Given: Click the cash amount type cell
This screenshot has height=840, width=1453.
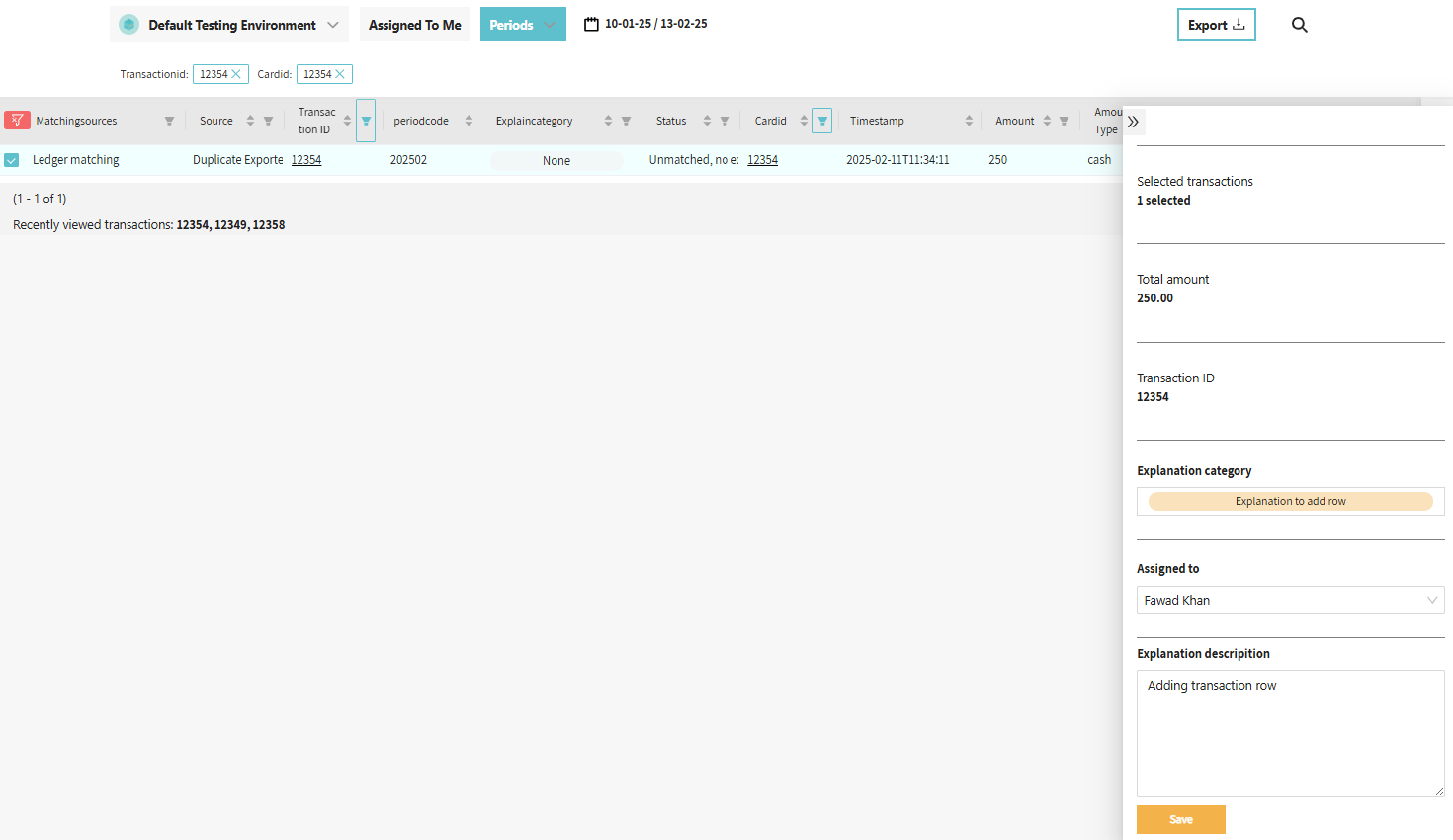Looking at the screenshot, I should click(x=1099, y=160).
